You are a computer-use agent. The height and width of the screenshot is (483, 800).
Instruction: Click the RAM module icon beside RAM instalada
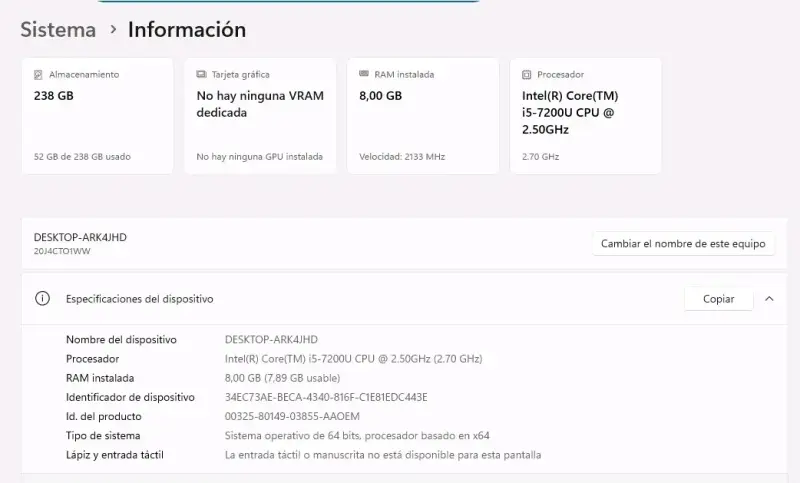click(x=364, y=74)
